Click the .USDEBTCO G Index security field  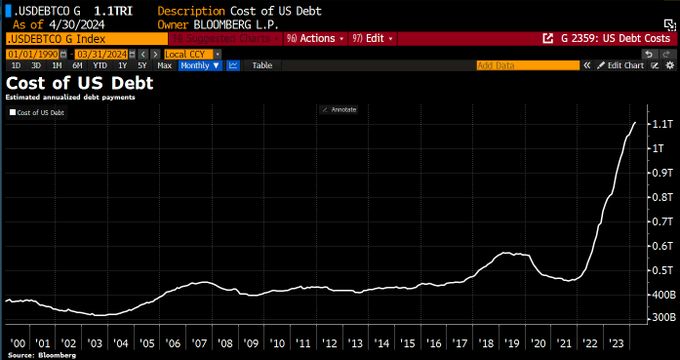pyautogui.click(x=87, y=39)
